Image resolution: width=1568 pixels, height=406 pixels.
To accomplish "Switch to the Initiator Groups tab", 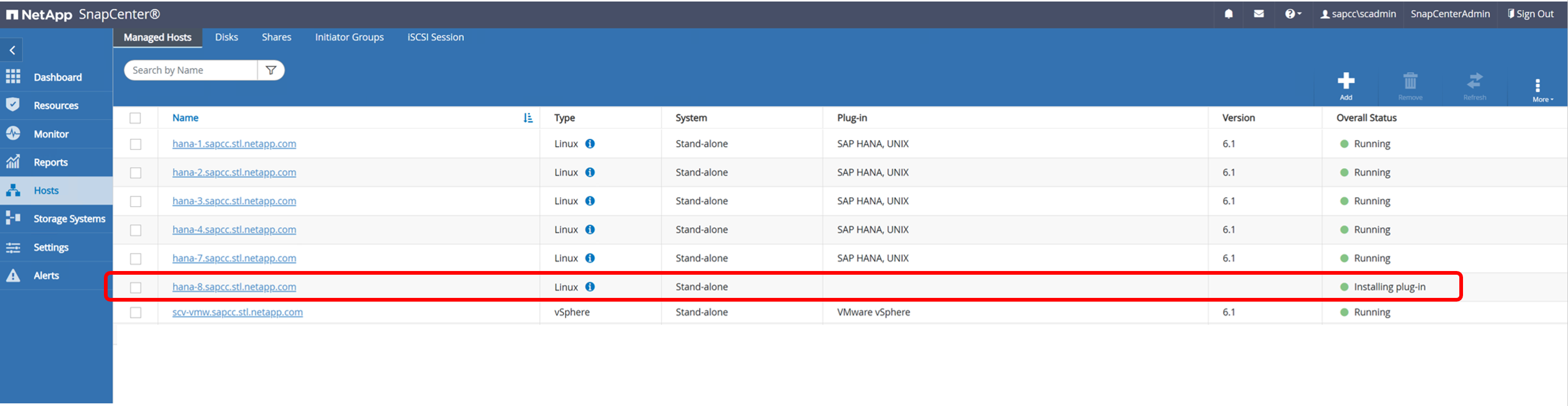I will (x=349, y=38).
